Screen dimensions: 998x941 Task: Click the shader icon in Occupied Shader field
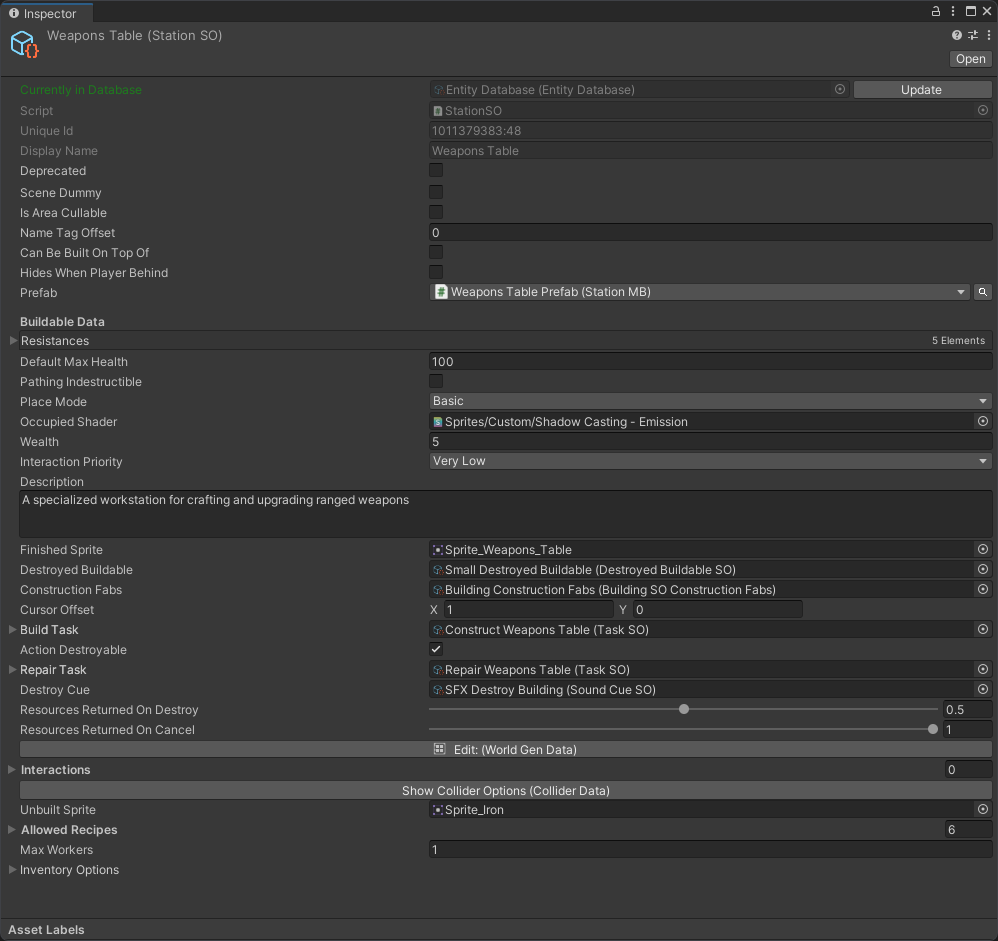438,421
